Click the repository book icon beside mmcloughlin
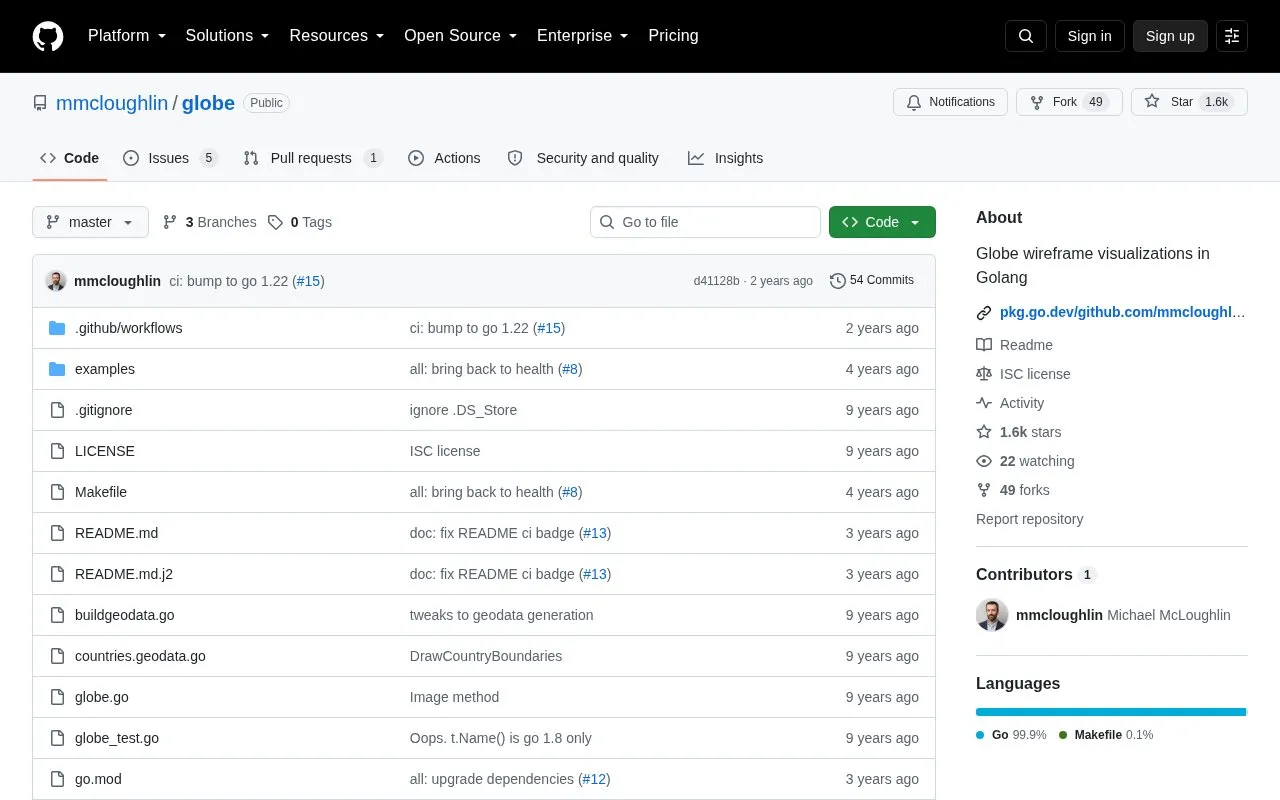Viewport: 1280px width, 800px height. [40, 103]
